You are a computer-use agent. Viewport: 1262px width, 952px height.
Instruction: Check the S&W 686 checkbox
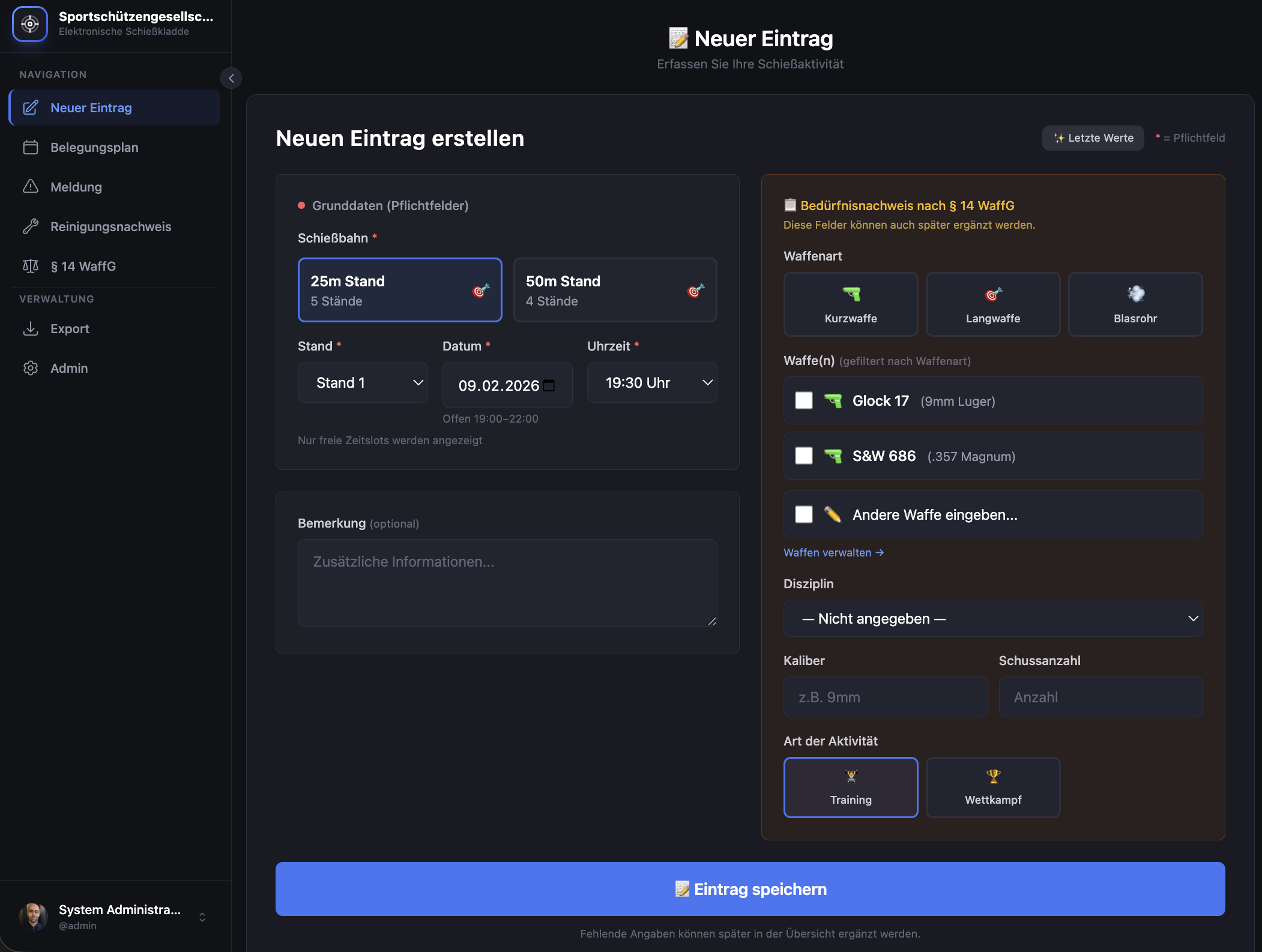(803, 456)
